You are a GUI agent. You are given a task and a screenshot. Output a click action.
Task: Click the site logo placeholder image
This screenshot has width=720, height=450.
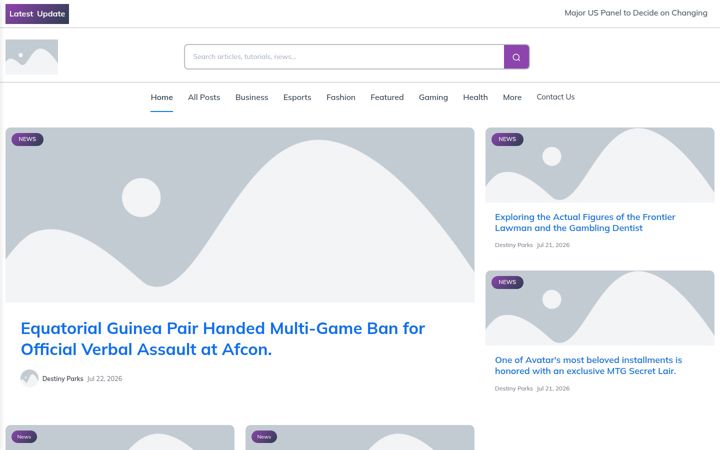click(x=32, y=57)
